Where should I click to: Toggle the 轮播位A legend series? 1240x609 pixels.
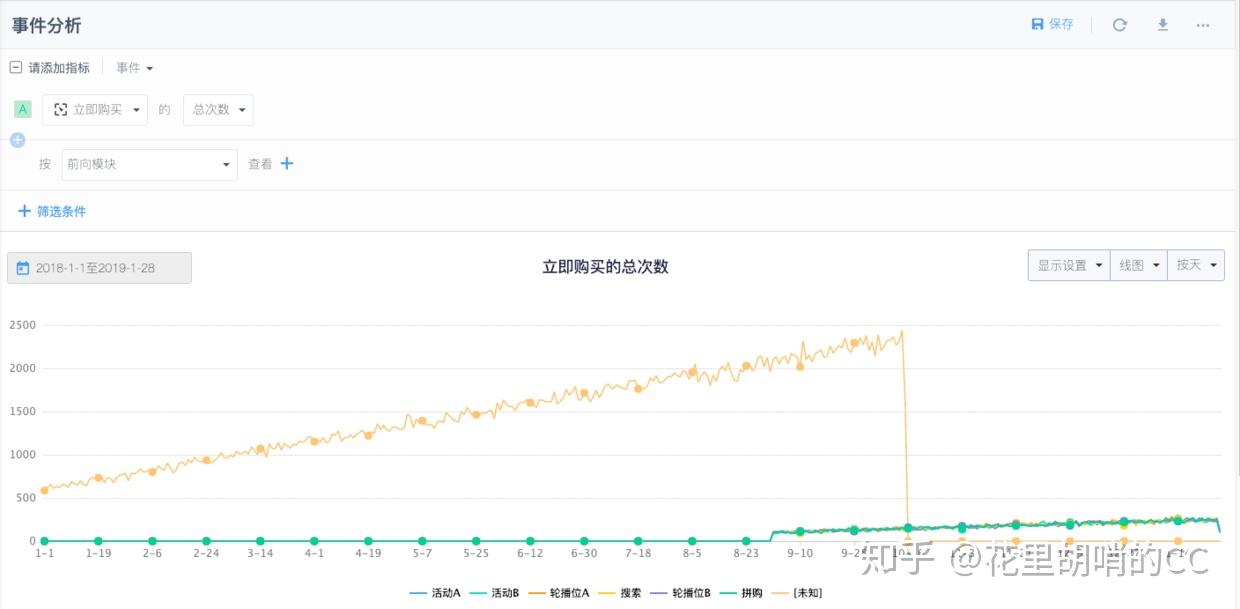click(559, 593)
